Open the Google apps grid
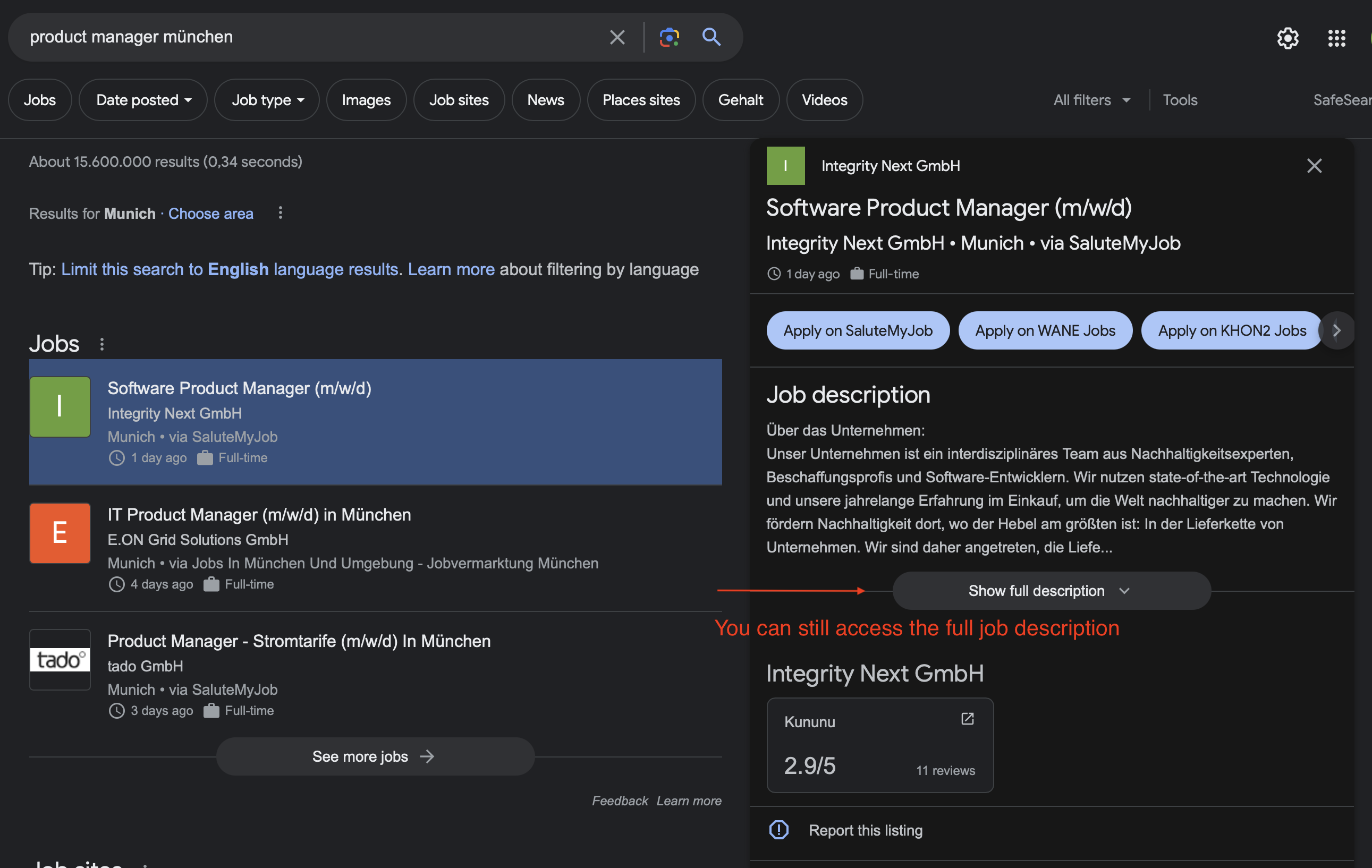 click(x=1336, y=38)
